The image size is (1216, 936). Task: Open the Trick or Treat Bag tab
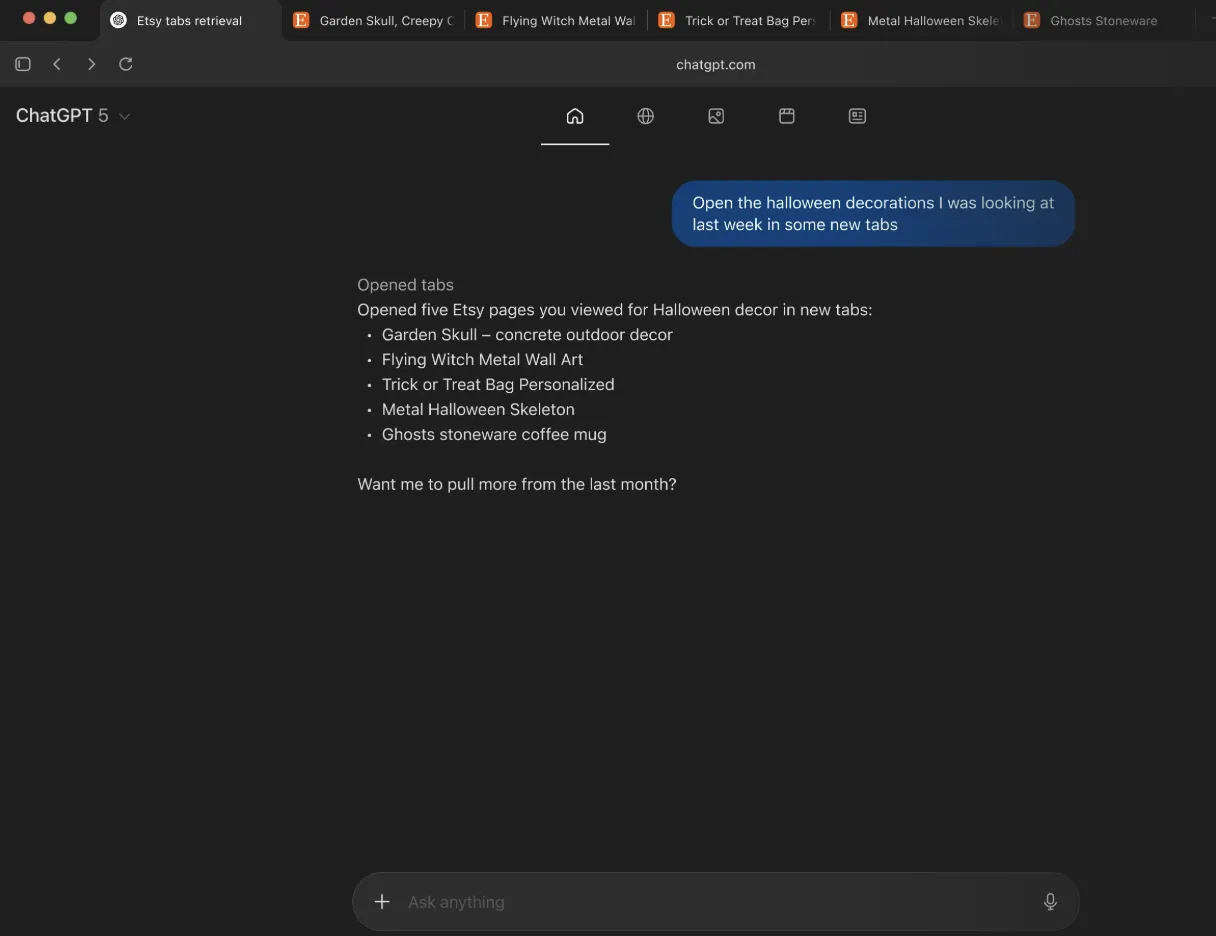click(x=739, y=20)
